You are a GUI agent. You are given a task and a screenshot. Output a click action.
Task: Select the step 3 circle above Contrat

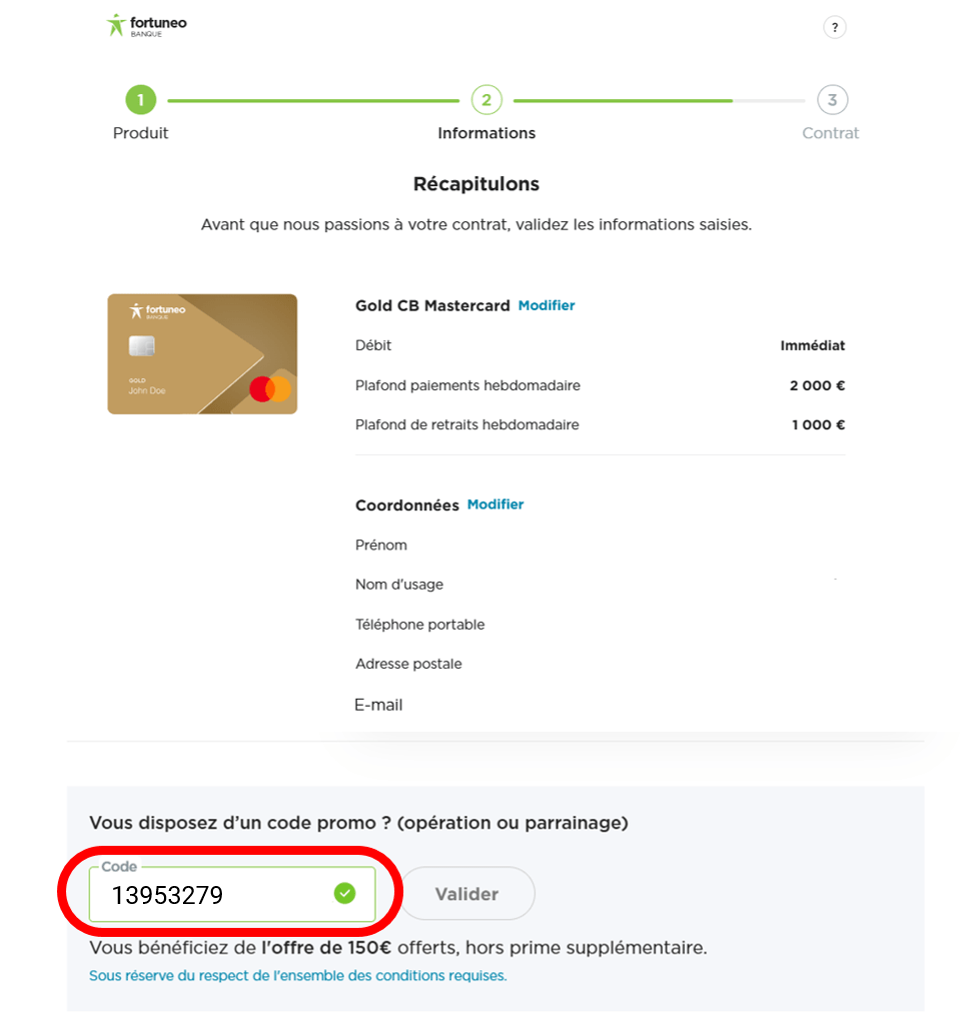[831, 100]
